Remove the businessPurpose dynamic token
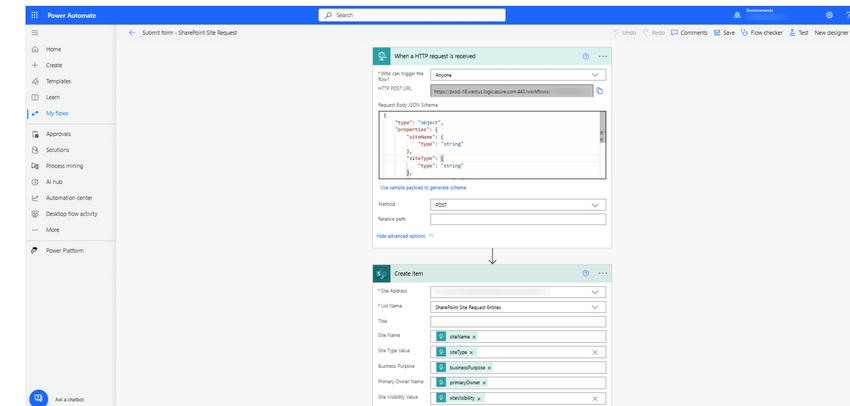Viewport: 850px width, 406px height. (489, 368)
